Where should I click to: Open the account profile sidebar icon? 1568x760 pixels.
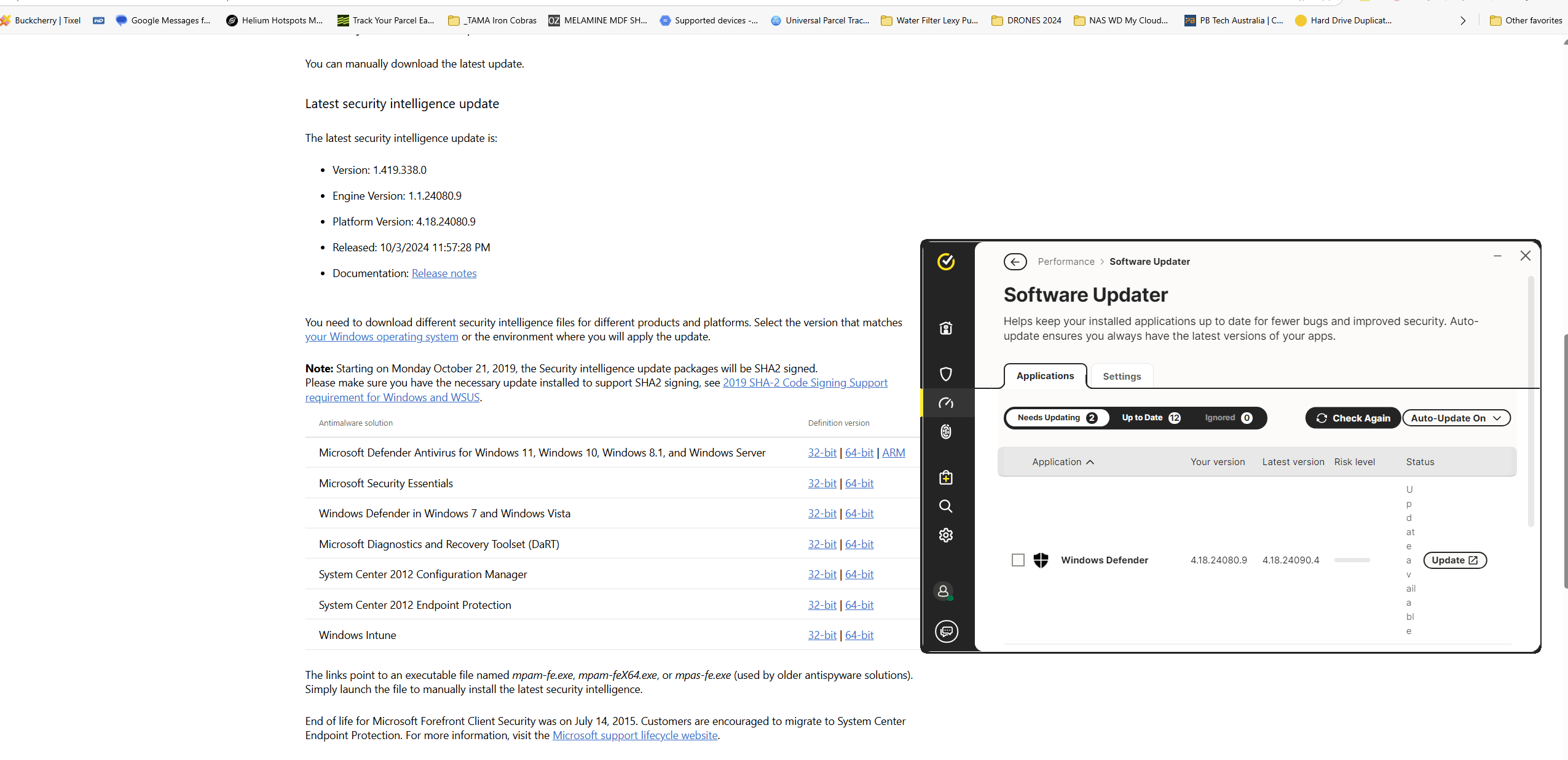point(944,591)
